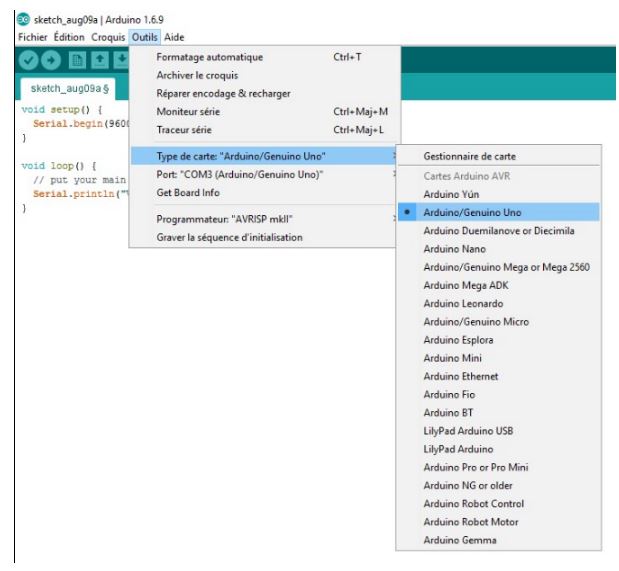
Task: Select Arduino Duemilanove or Diecimila board
Action: (x=499, y=230)
